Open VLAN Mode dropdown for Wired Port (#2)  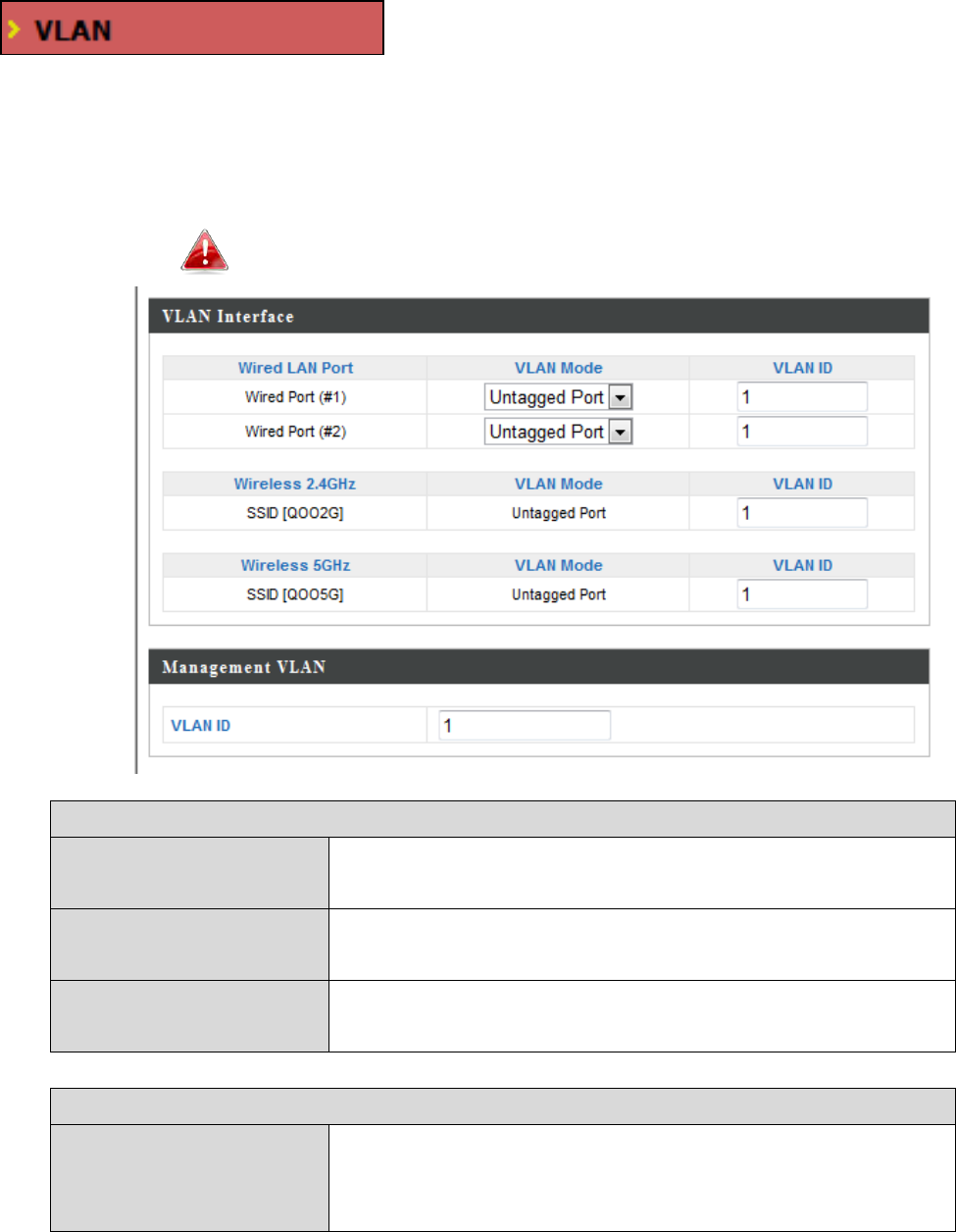(559, 432)
